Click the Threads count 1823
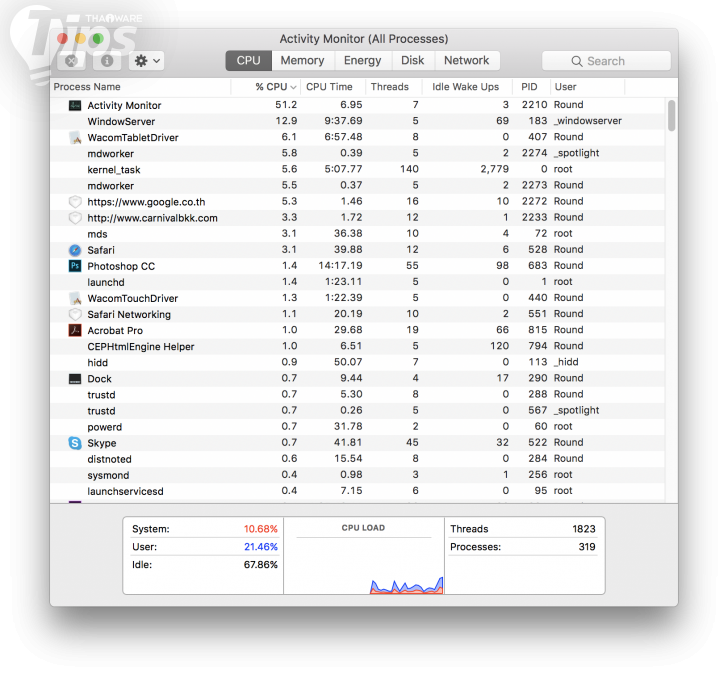Viewport: 728px width, 678px height. (x=584, y=529)
